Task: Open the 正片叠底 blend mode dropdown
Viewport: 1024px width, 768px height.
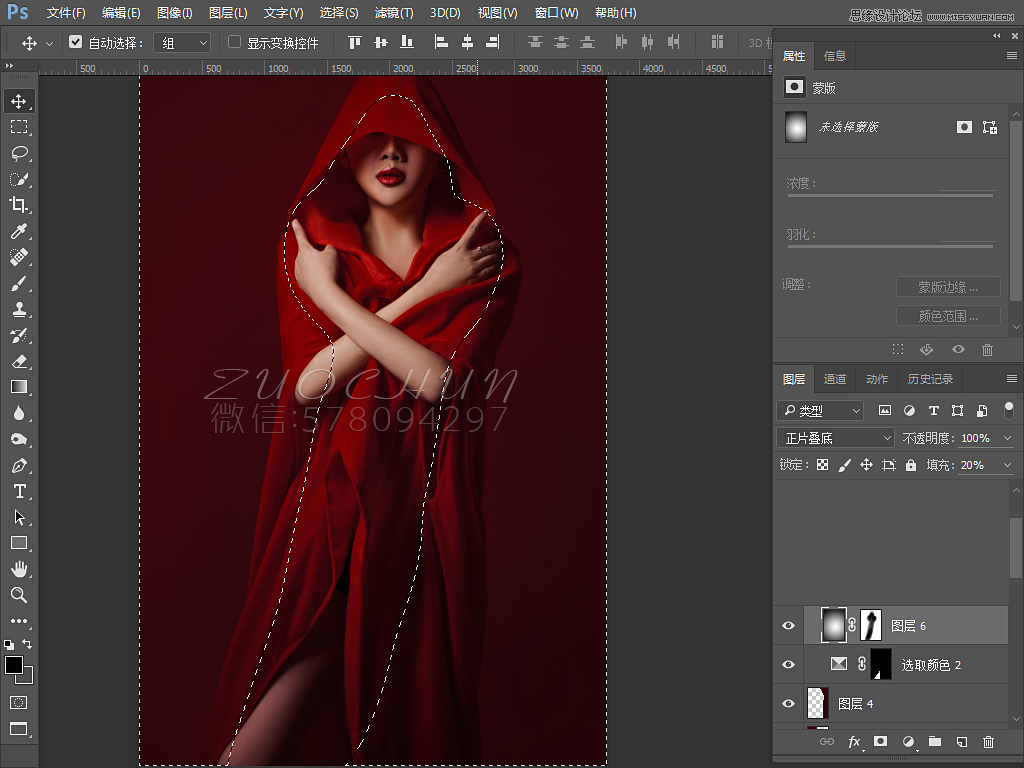Action: coord(835,438)
